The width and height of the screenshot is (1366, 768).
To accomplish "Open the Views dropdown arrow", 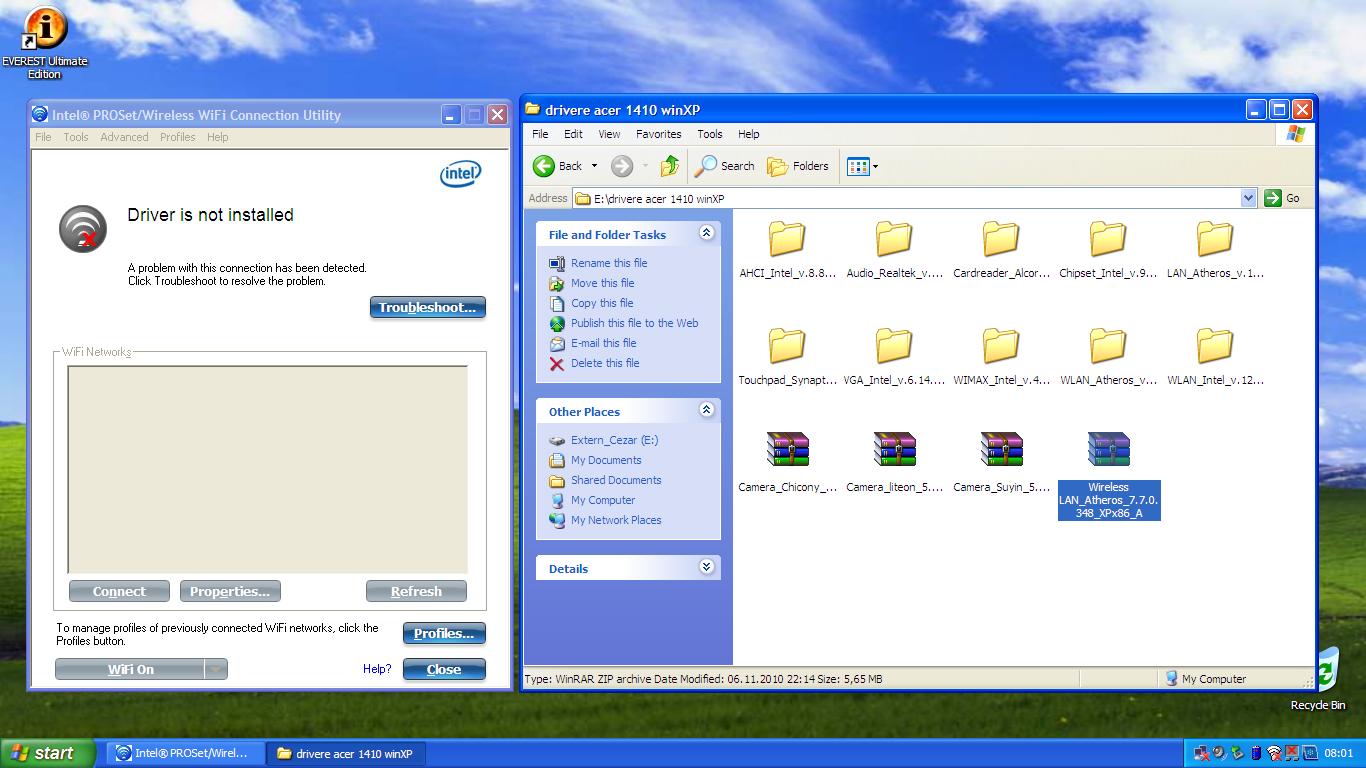I will tap(876, 166).
